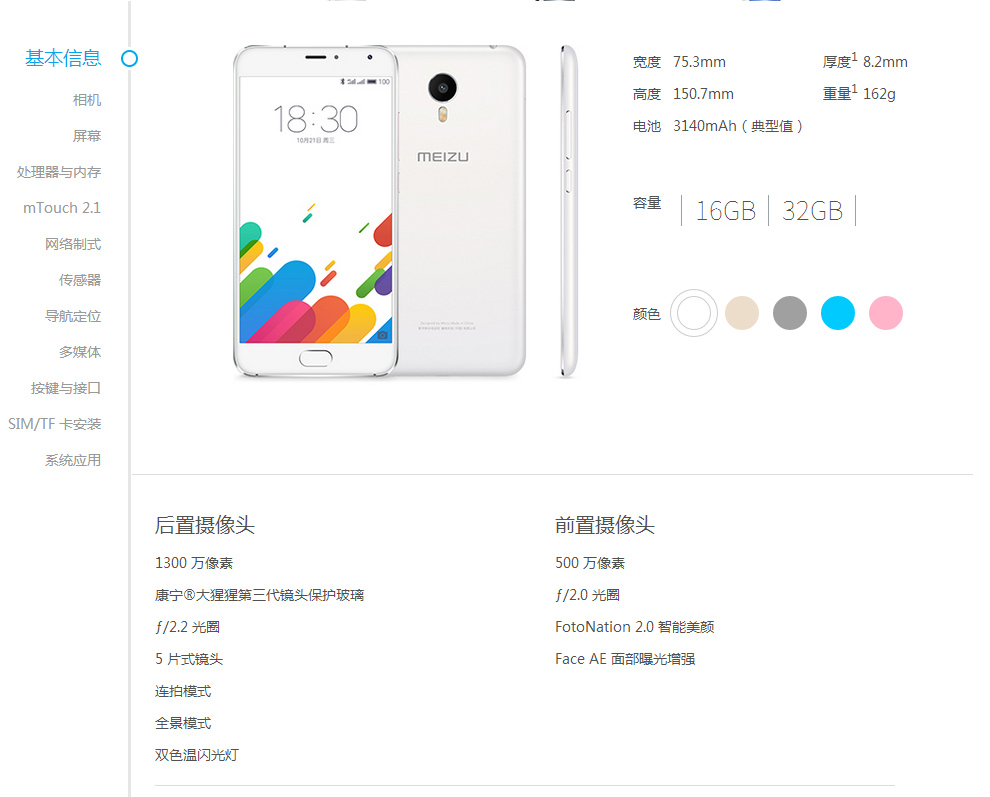Image resolution: width=990 pixels, height=797 pixels.
Task: Choose the 16GB capacity option
Action: point(725,211)
